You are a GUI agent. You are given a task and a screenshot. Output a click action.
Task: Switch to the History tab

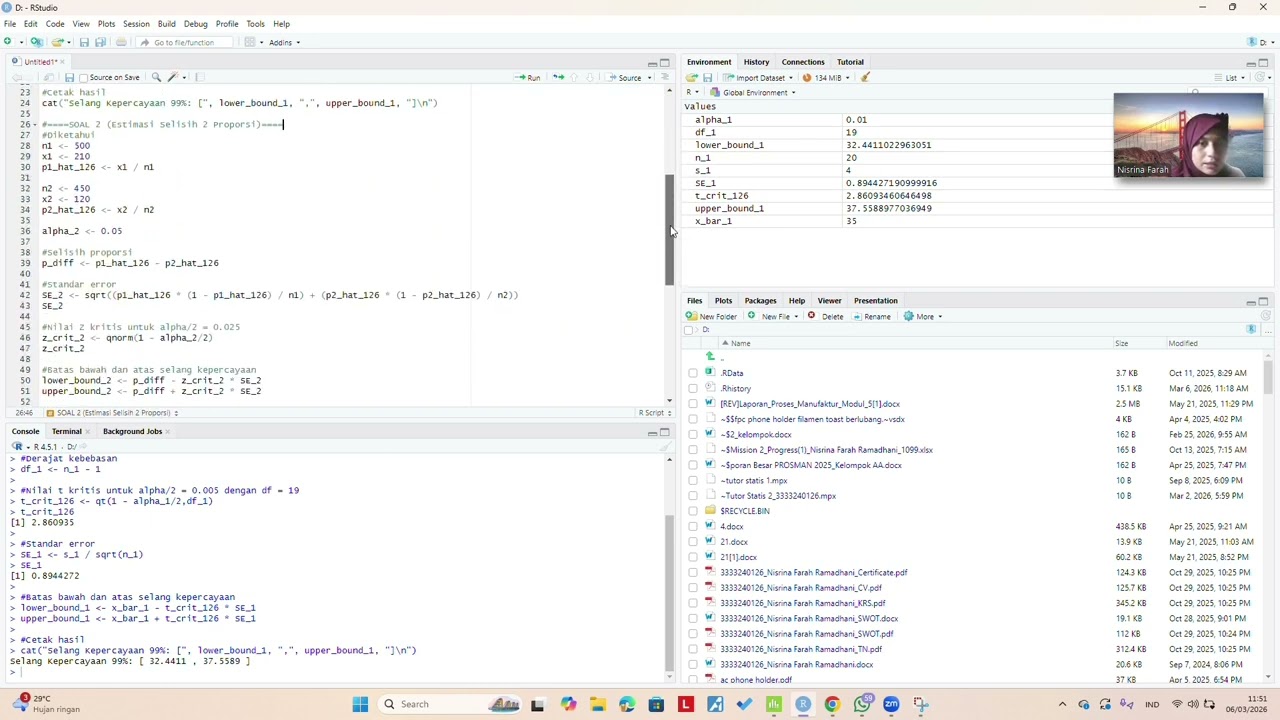pyautogui.click(x=756, y=62)
